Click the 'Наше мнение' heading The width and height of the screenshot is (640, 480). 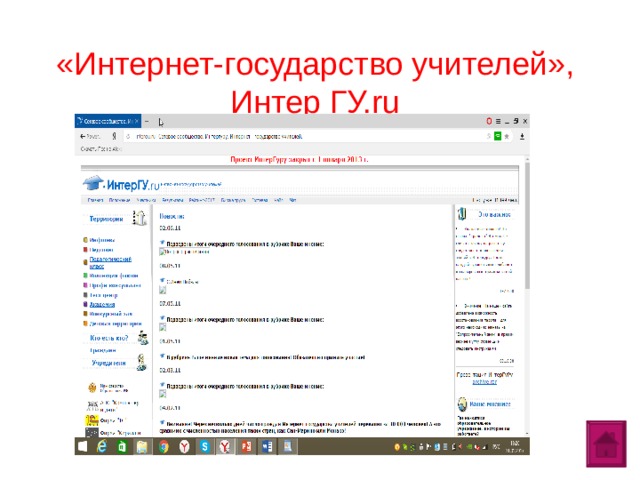tap(490, 404)
